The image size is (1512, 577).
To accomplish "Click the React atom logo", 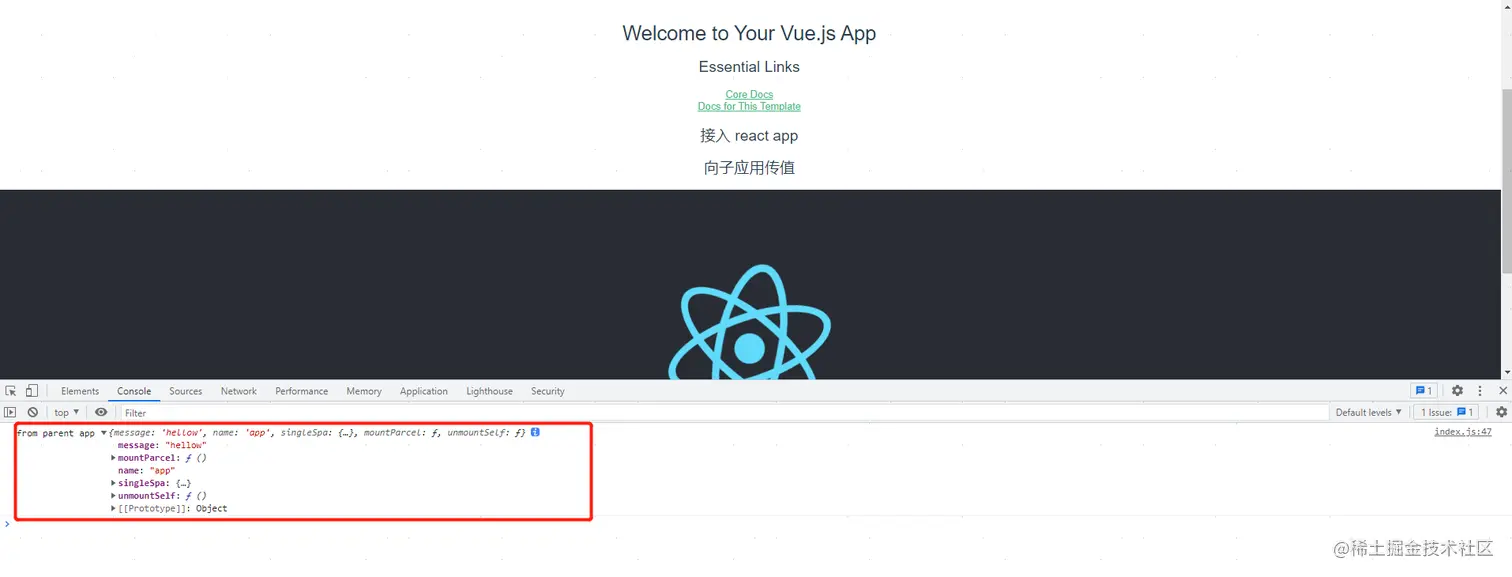I will (749, 322).
